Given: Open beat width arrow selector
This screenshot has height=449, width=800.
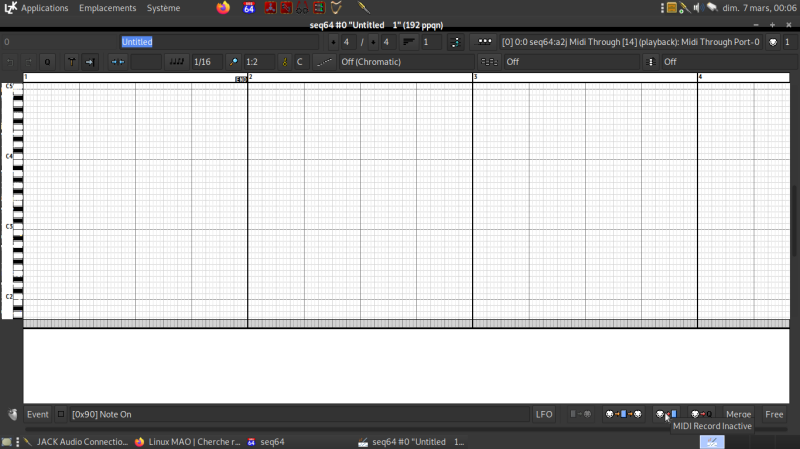Looking at the screenshot, I should pyautogui.click(x=373, y=42).
